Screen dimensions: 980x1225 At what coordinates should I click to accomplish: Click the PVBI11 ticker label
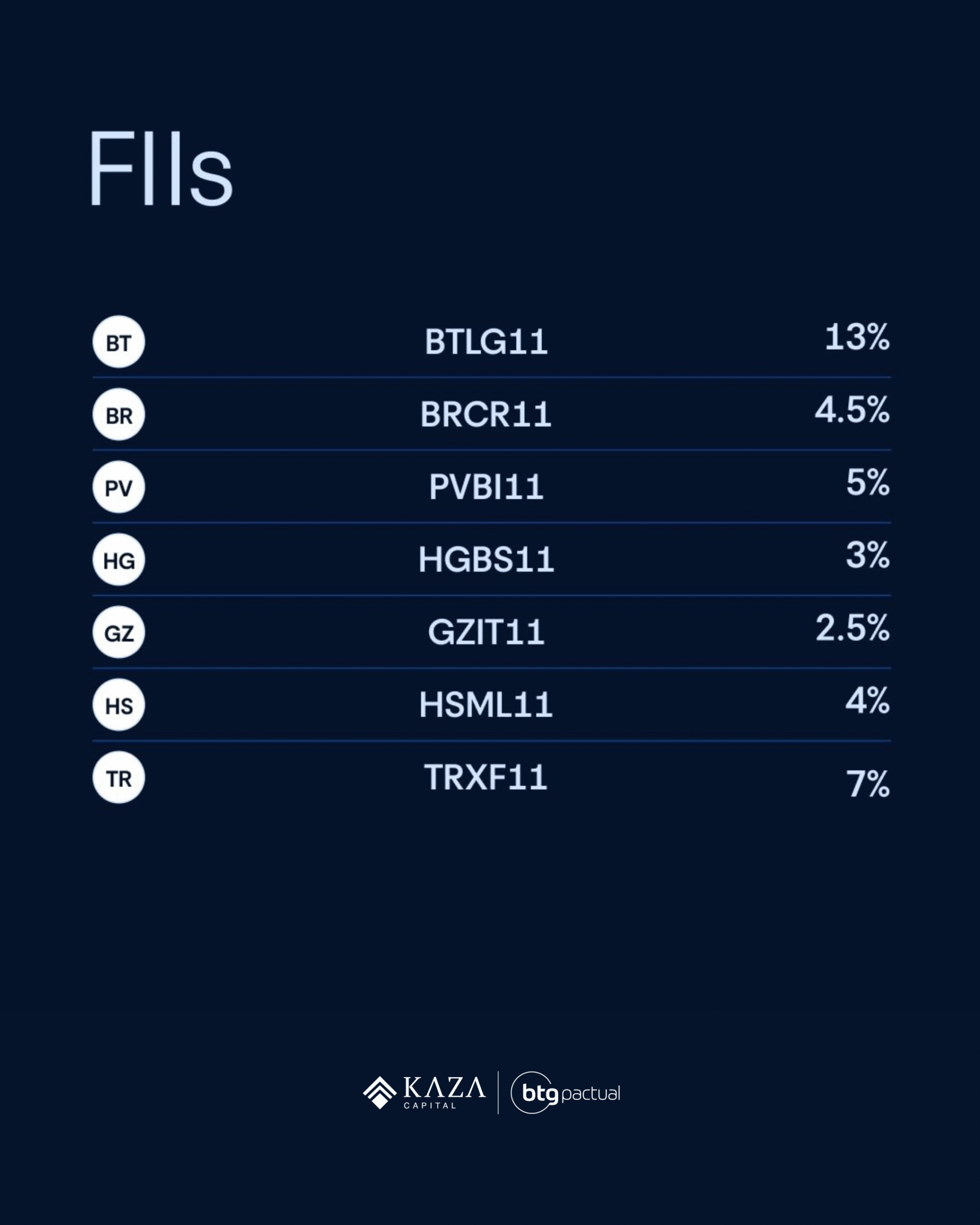point(486,487)
